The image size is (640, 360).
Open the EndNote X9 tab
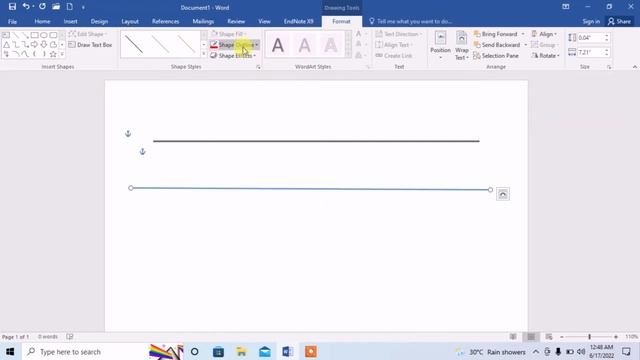click(x=298, y=21)
